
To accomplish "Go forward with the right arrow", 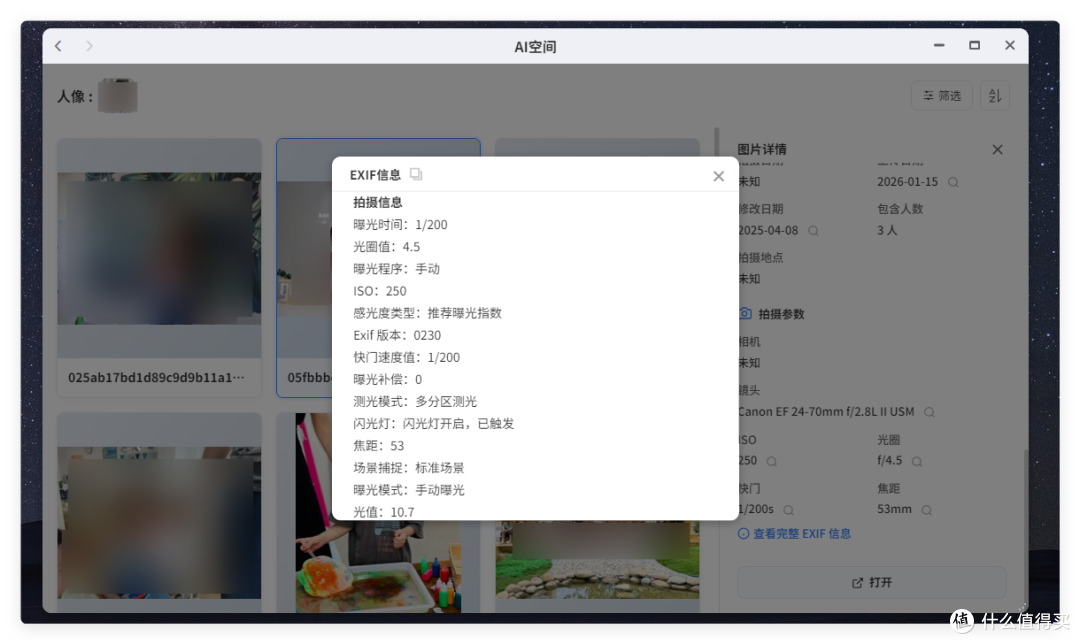I will 89,46.
